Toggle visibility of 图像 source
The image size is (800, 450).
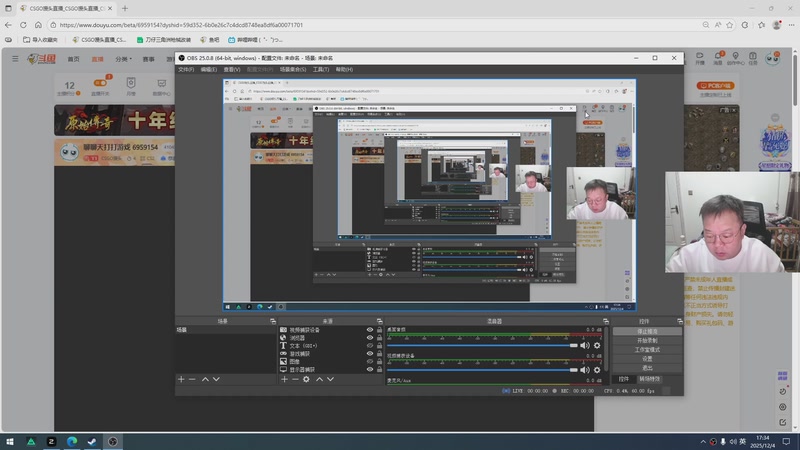(370, 362)
